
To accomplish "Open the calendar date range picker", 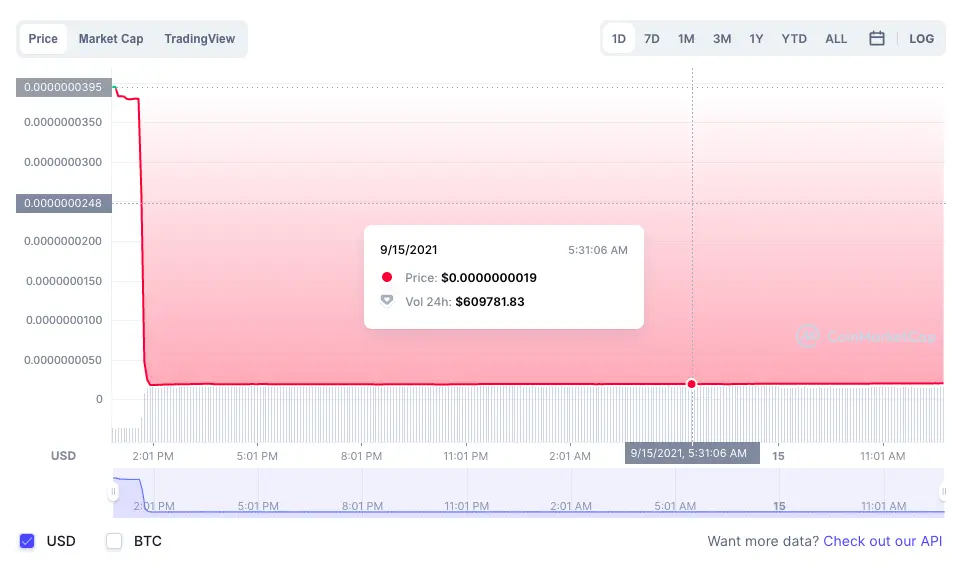I will [x=877, y=39].
